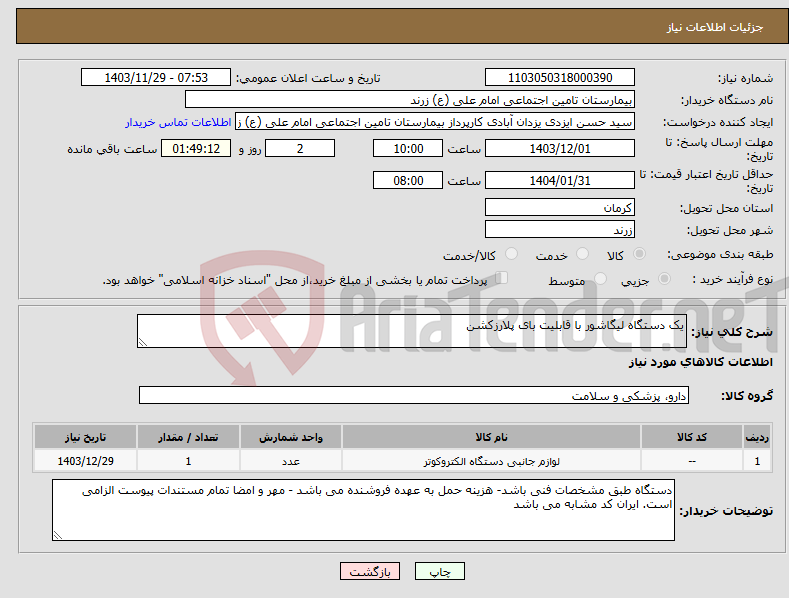
Task: Click the تاریخ و ساعت اعلان عمومی label
Action: click(x=308, y=78)
